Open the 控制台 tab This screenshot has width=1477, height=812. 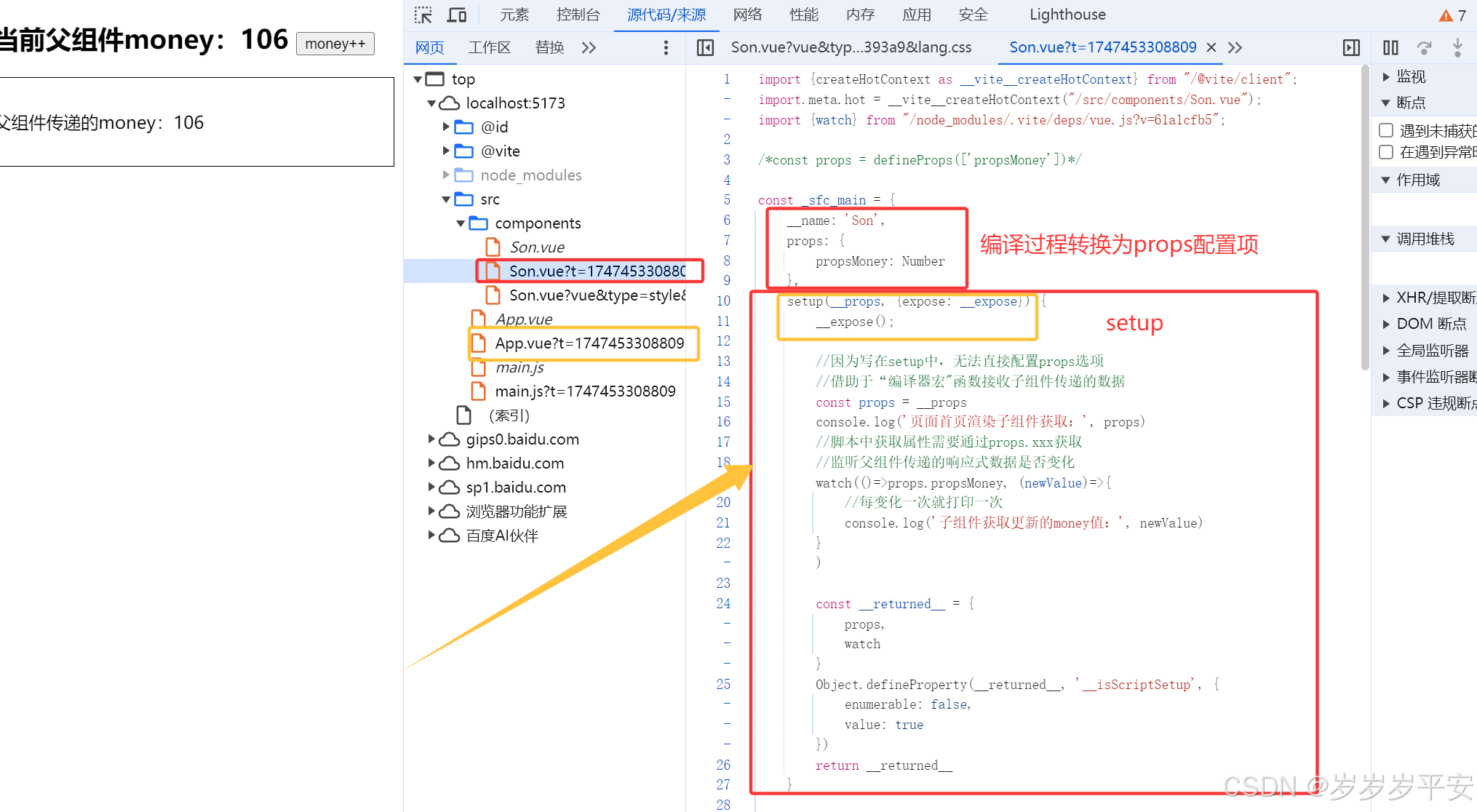pyautogui.click(x=578, y=15)
